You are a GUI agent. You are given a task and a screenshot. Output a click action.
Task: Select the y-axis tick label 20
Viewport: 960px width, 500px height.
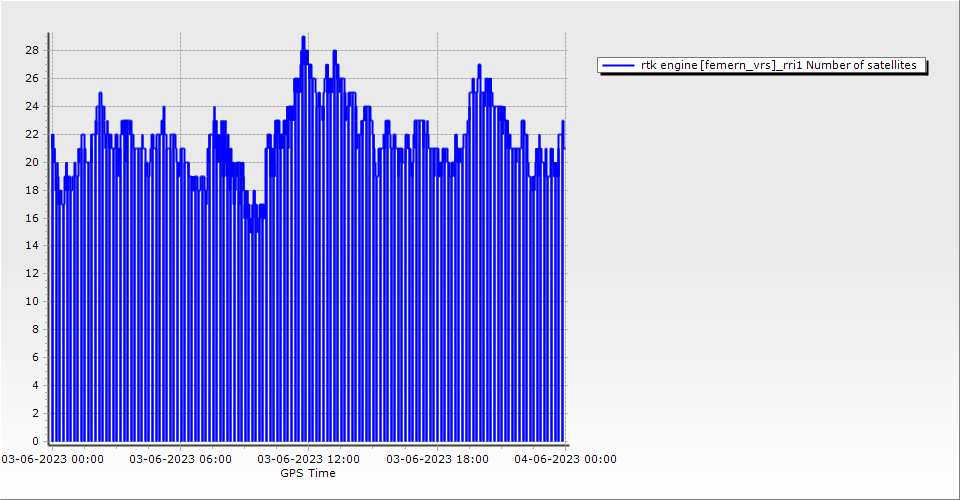(33, 162)
